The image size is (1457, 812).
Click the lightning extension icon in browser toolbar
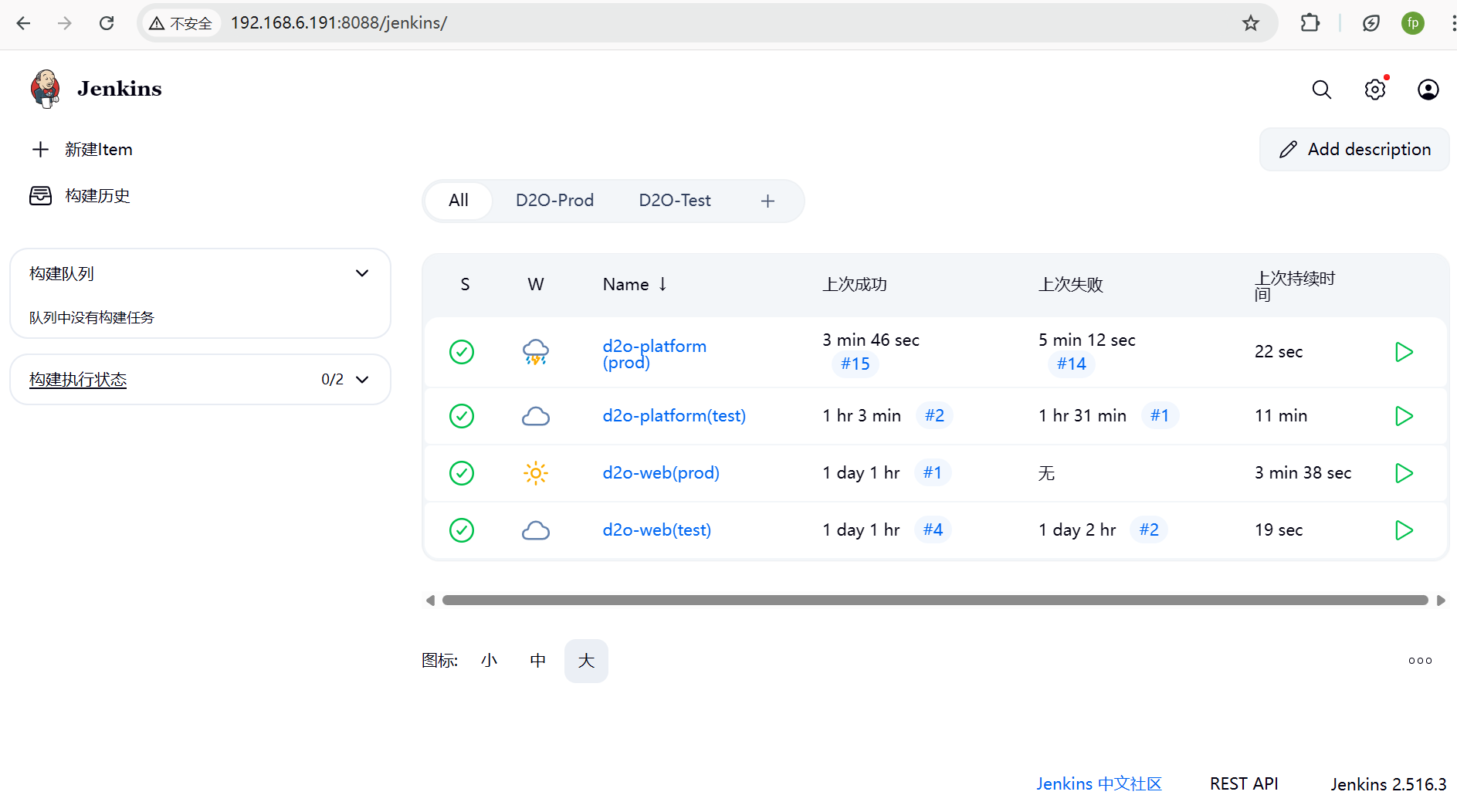pyautogui.click(x=1371, y=23)
